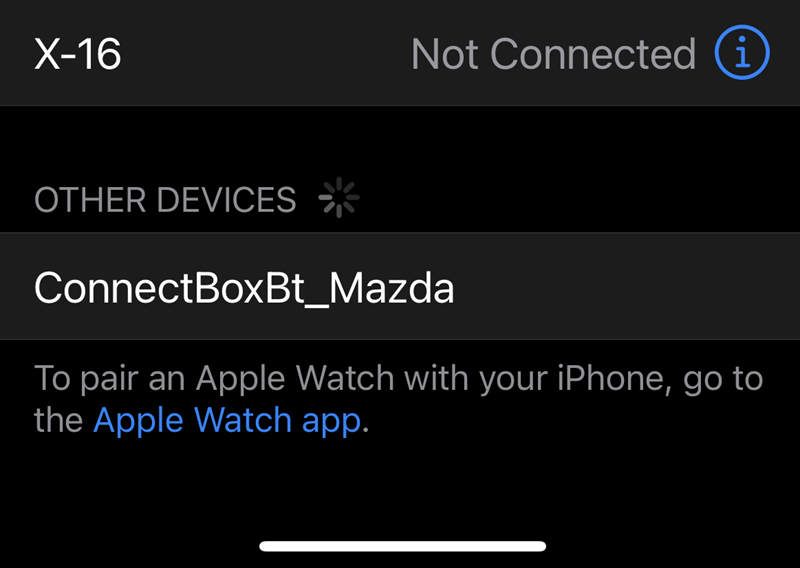
Task: Tap the Not Connected status text
Action: click(x=553, y=54)
